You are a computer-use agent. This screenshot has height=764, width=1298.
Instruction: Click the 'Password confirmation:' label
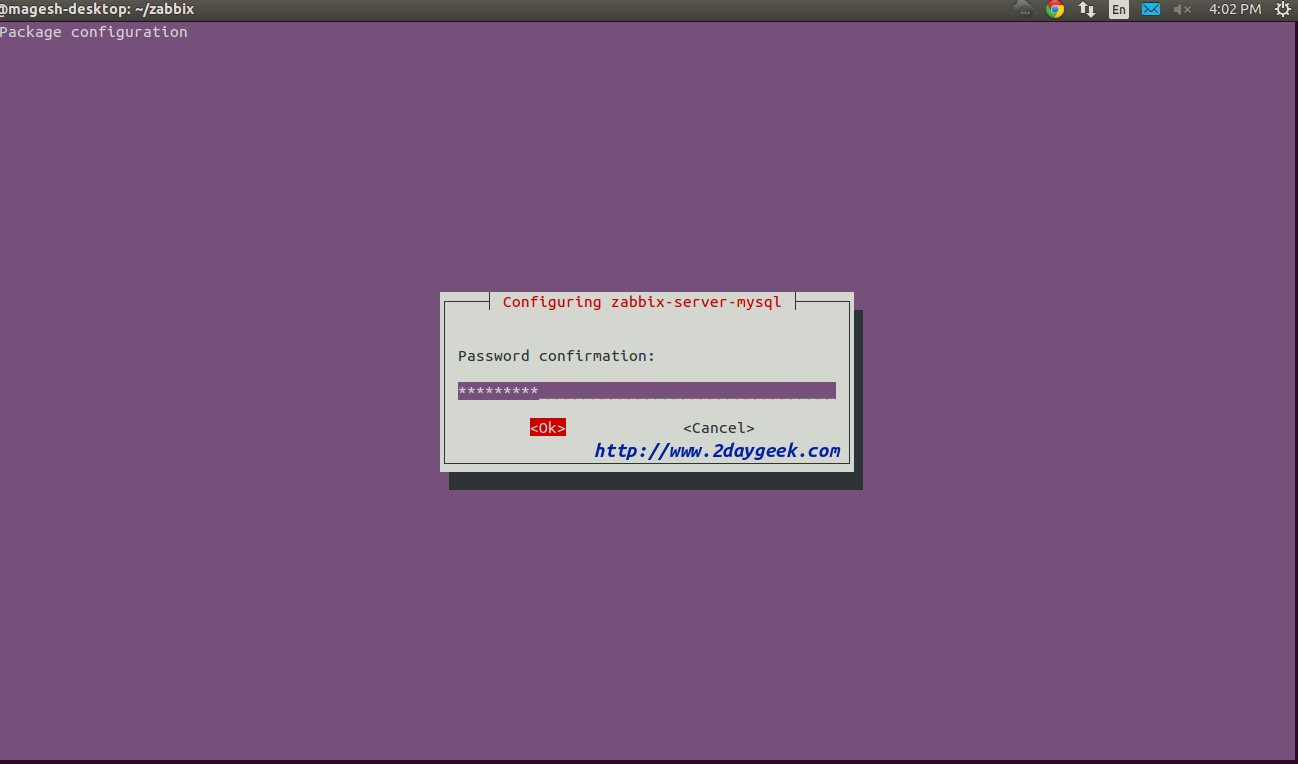click(557, 356)
